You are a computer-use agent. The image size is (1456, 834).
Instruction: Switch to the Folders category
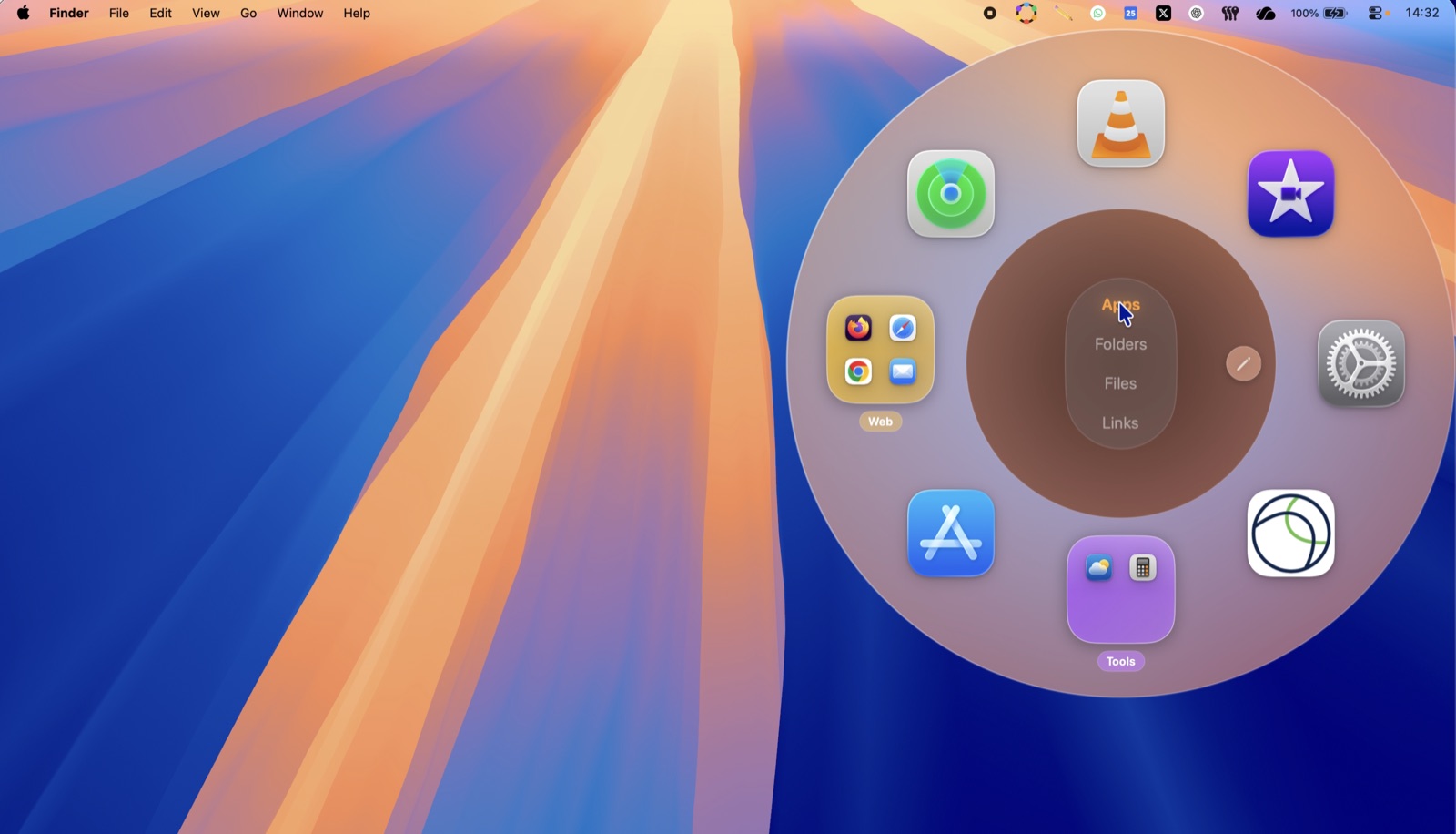pos(1120,344)
